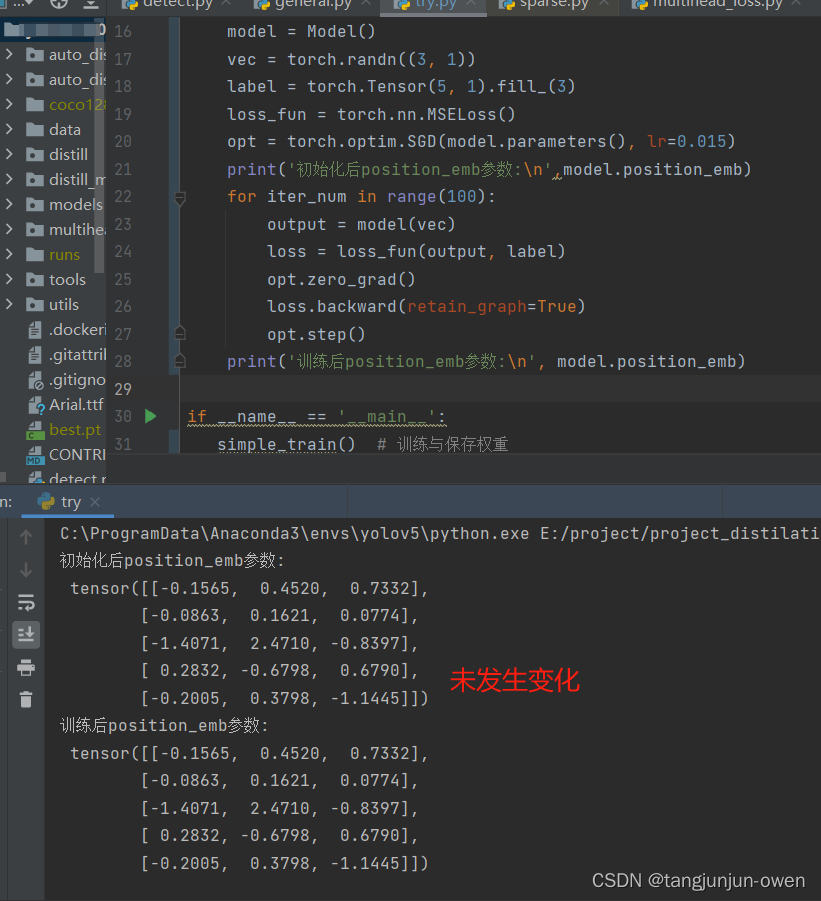821x901 pixels.
Task: Clear the console with the trash icon
Action: 25,698
